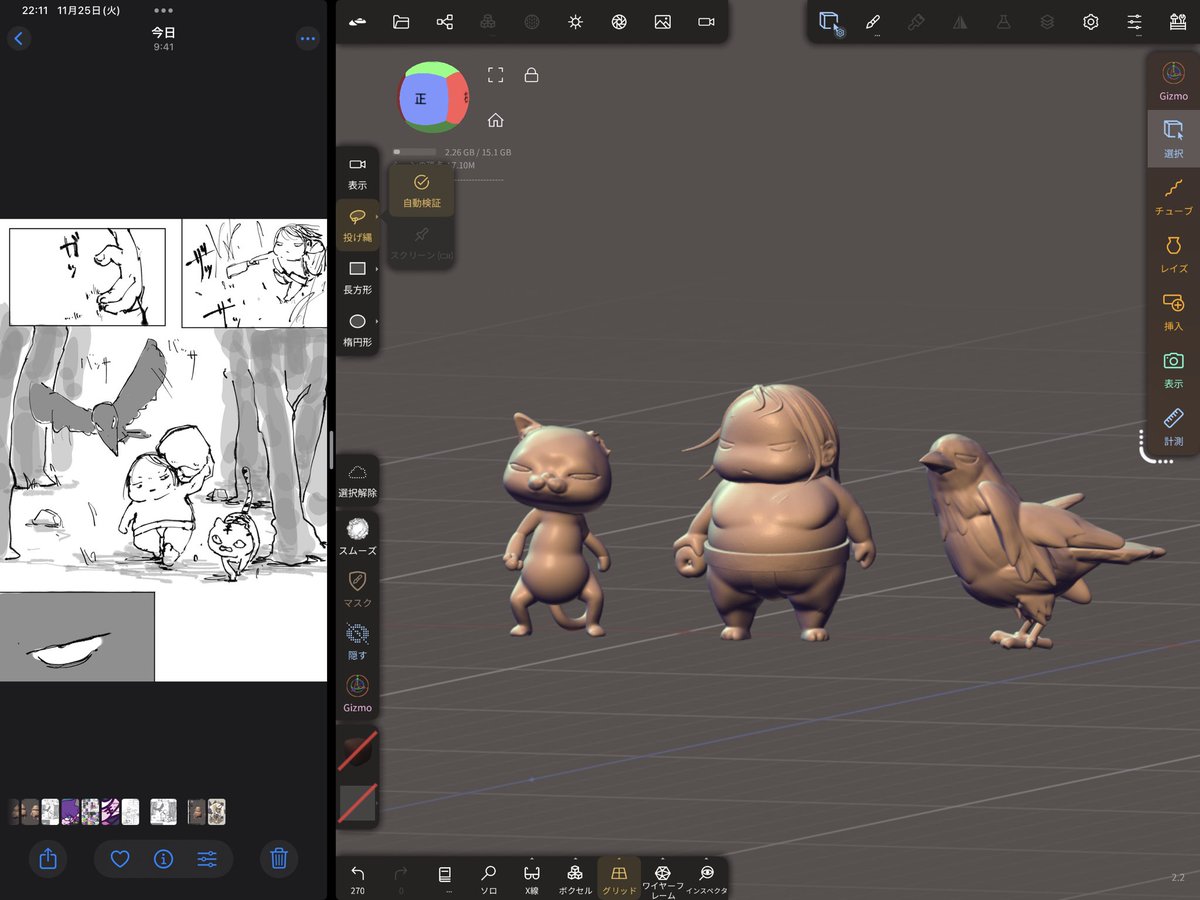The image size is (1200, 900).
Task: Toggle 自動検証 auto validate option
Action: point(421,191)
